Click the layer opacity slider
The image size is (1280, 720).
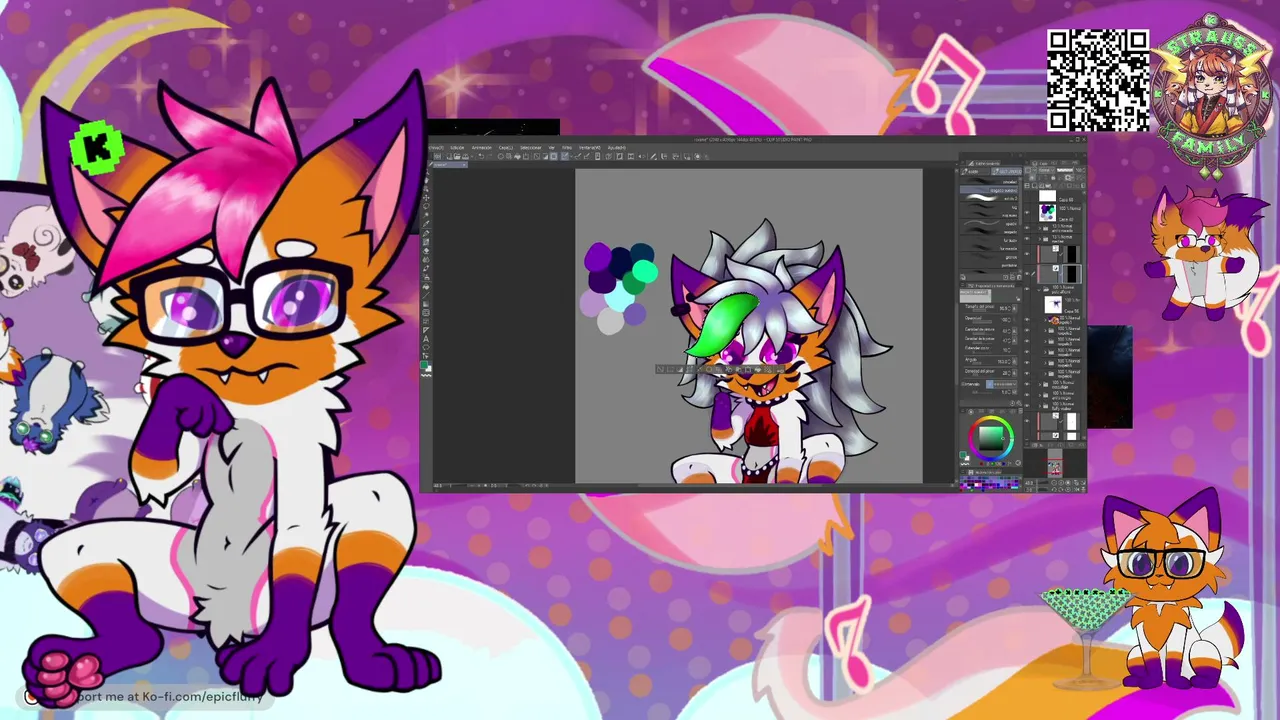click(1066, 171)
